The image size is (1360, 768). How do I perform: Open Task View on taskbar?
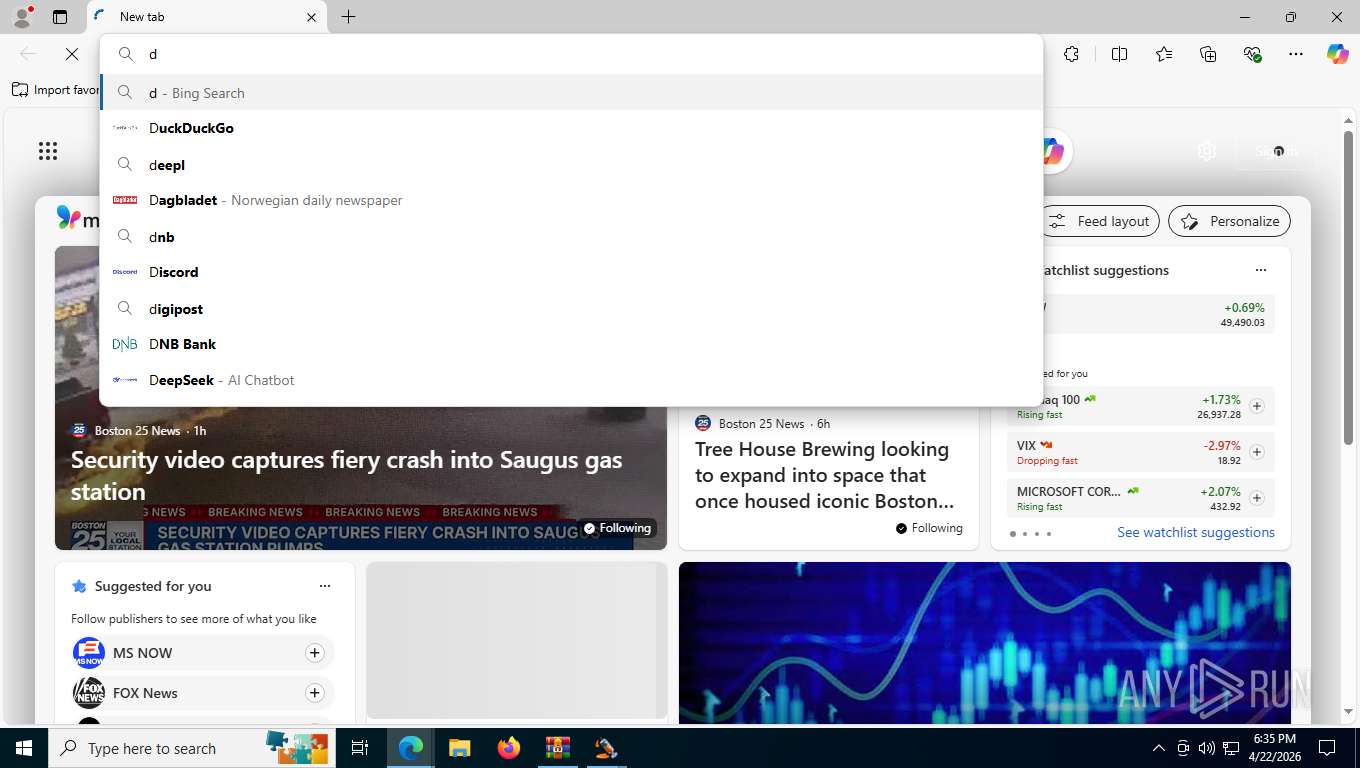360,748
